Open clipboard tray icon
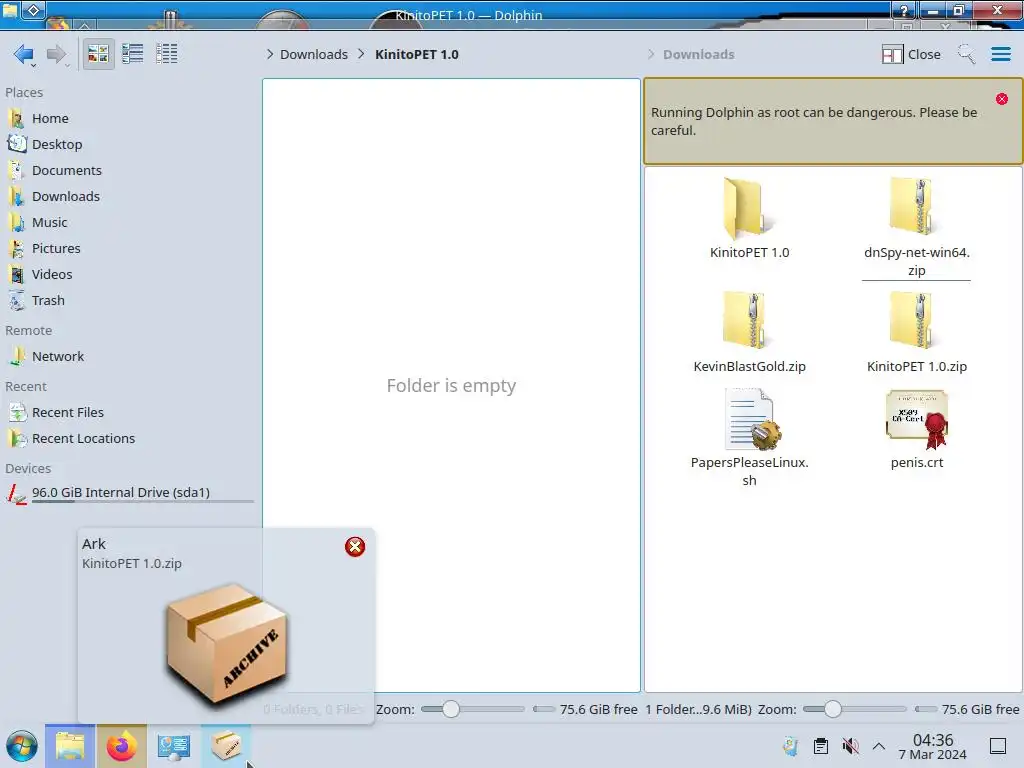The width and height of the screenshot is (1024, 768). (x=821, y=746)
